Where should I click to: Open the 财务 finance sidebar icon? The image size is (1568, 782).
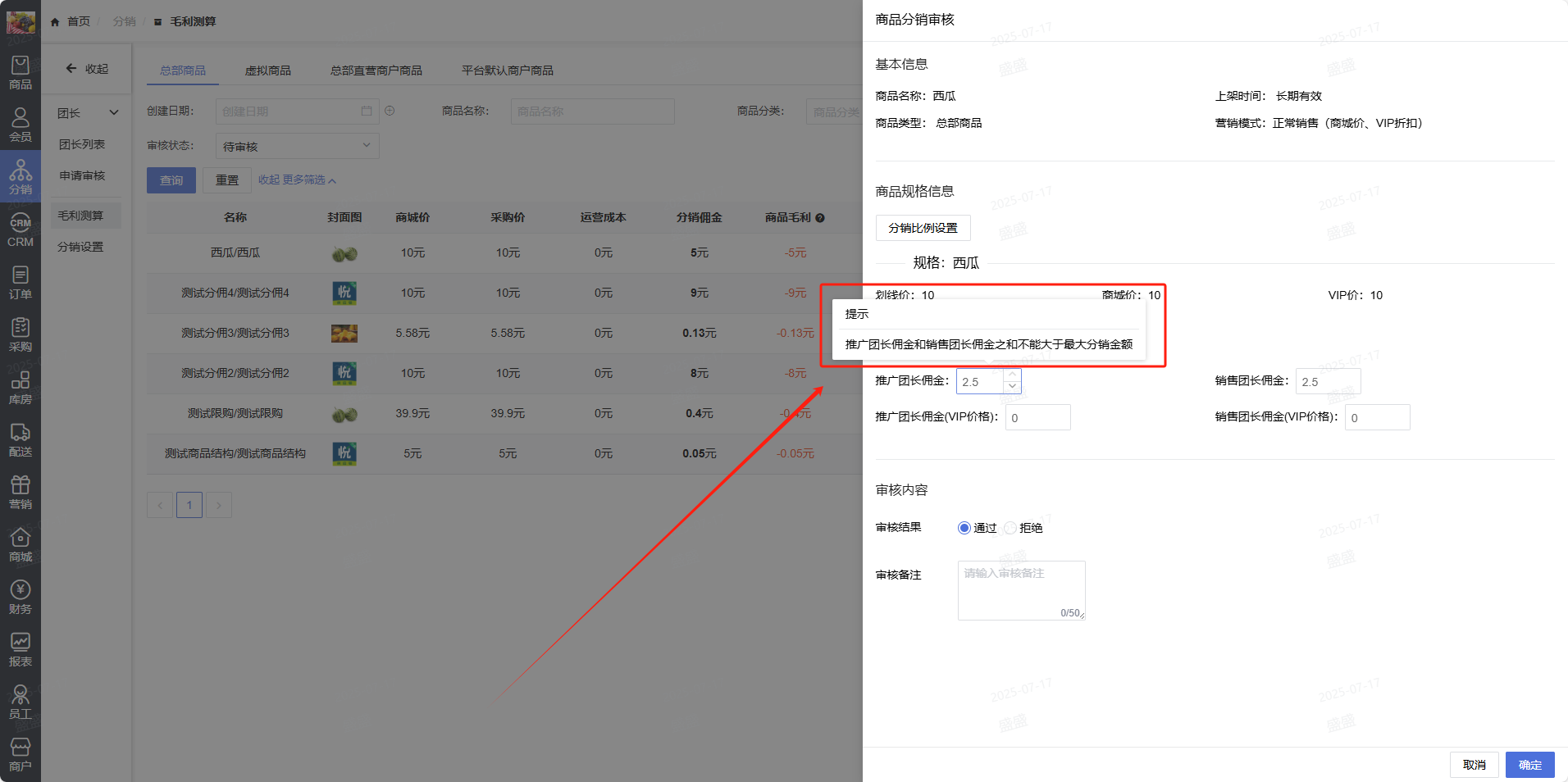[21, 597]
